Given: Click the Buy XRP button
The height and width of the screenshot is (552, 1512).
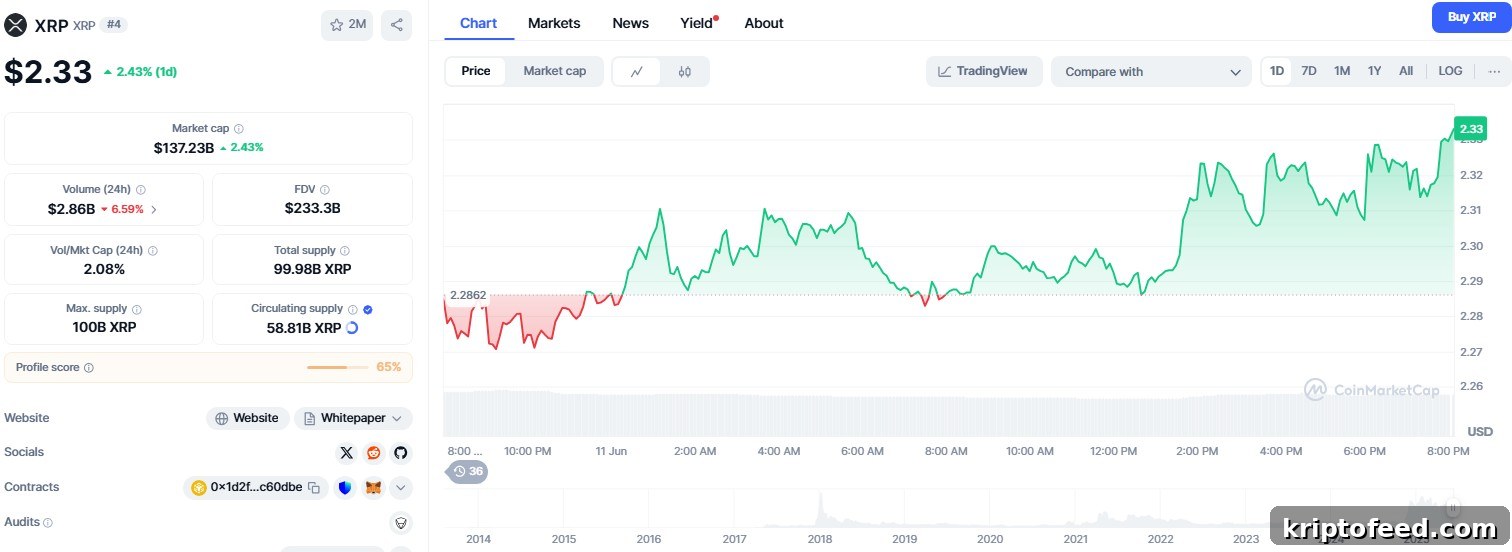Looking at the screenshot, I should click(1472, 17).
